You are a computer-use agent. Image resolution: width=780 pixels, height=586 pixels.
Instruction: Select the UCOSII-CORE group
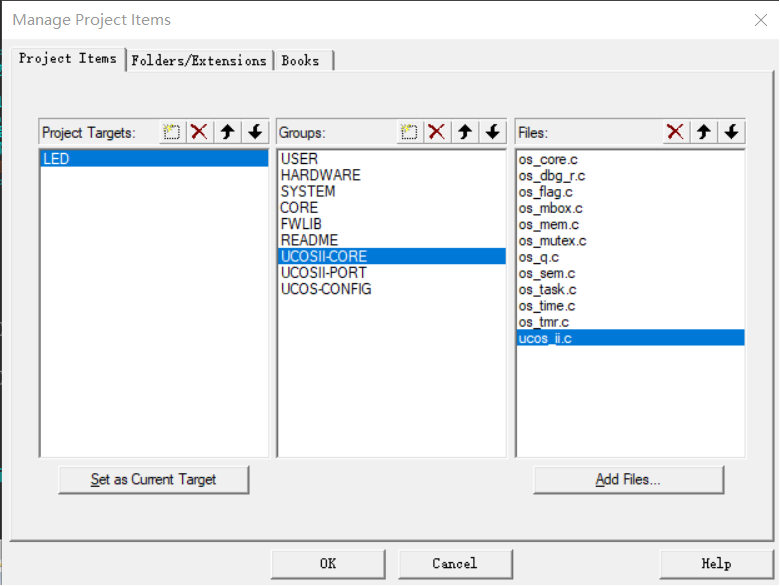coord(391,256)
